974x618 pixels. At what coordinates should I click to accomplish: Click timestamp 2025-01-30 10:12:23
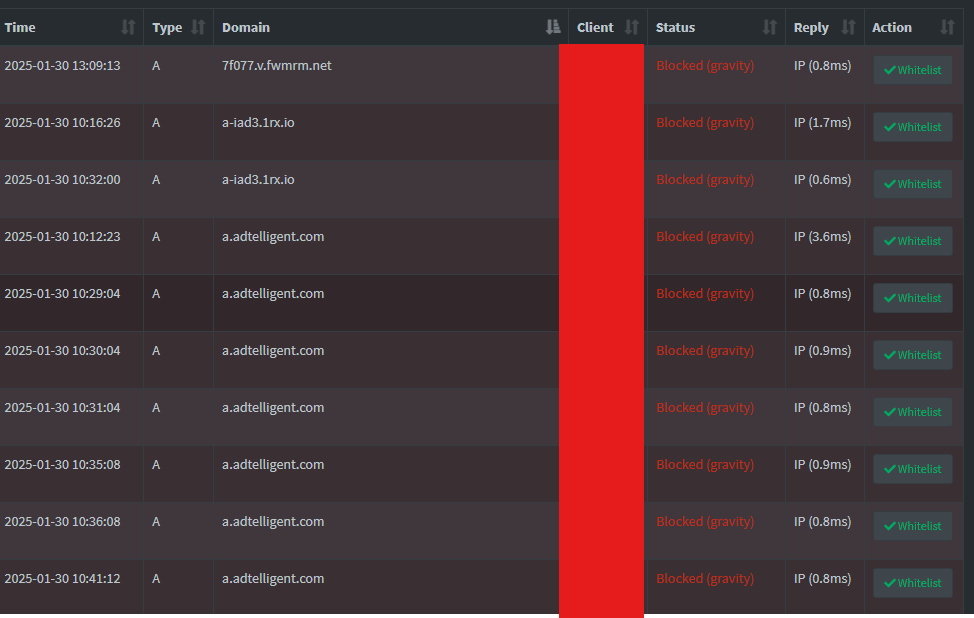pyautogui.click(x=62, y=237)
